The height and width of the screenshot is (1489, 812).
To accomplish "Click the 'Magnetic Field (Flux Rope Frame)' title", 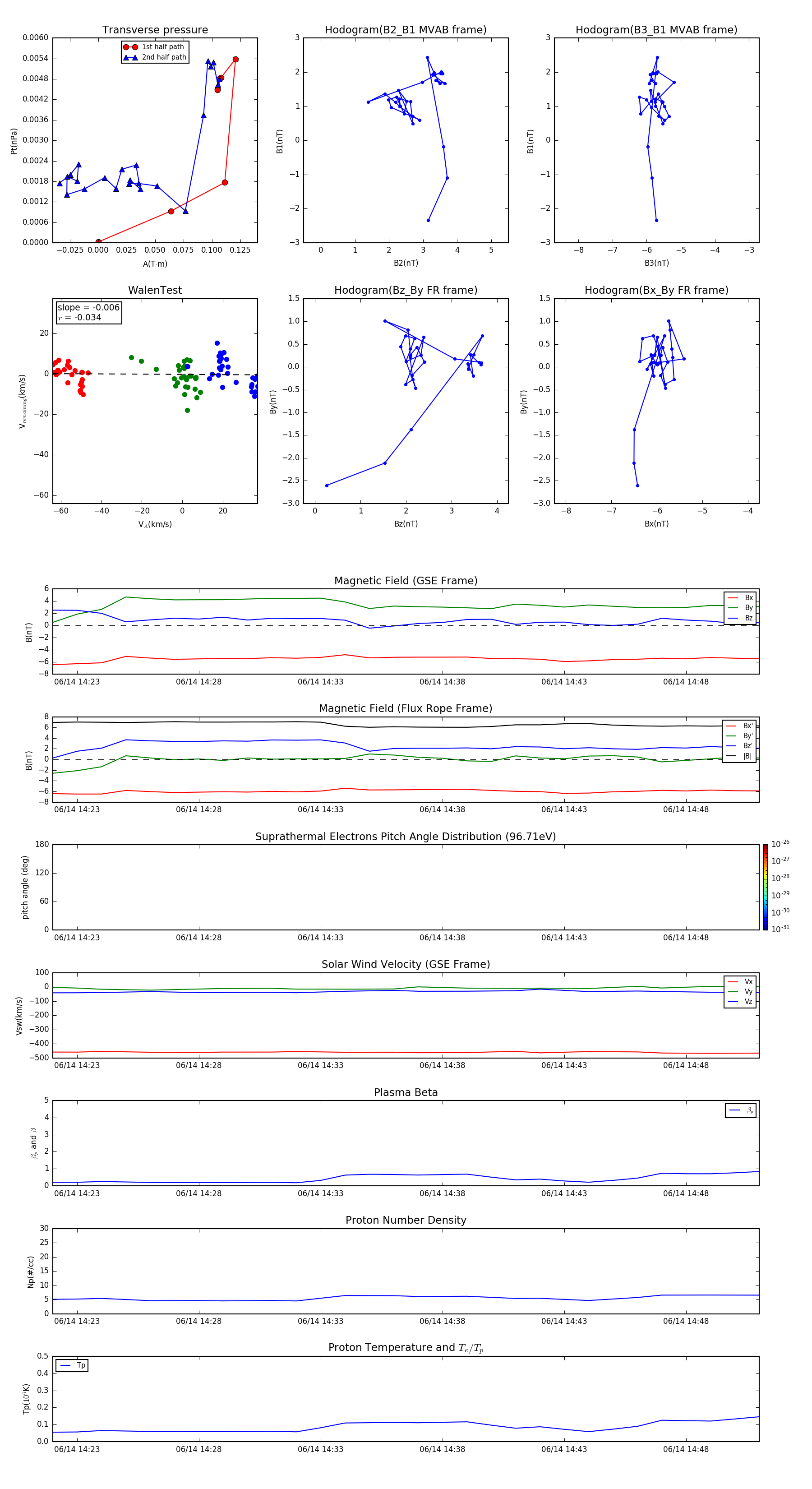I will 406,709.
